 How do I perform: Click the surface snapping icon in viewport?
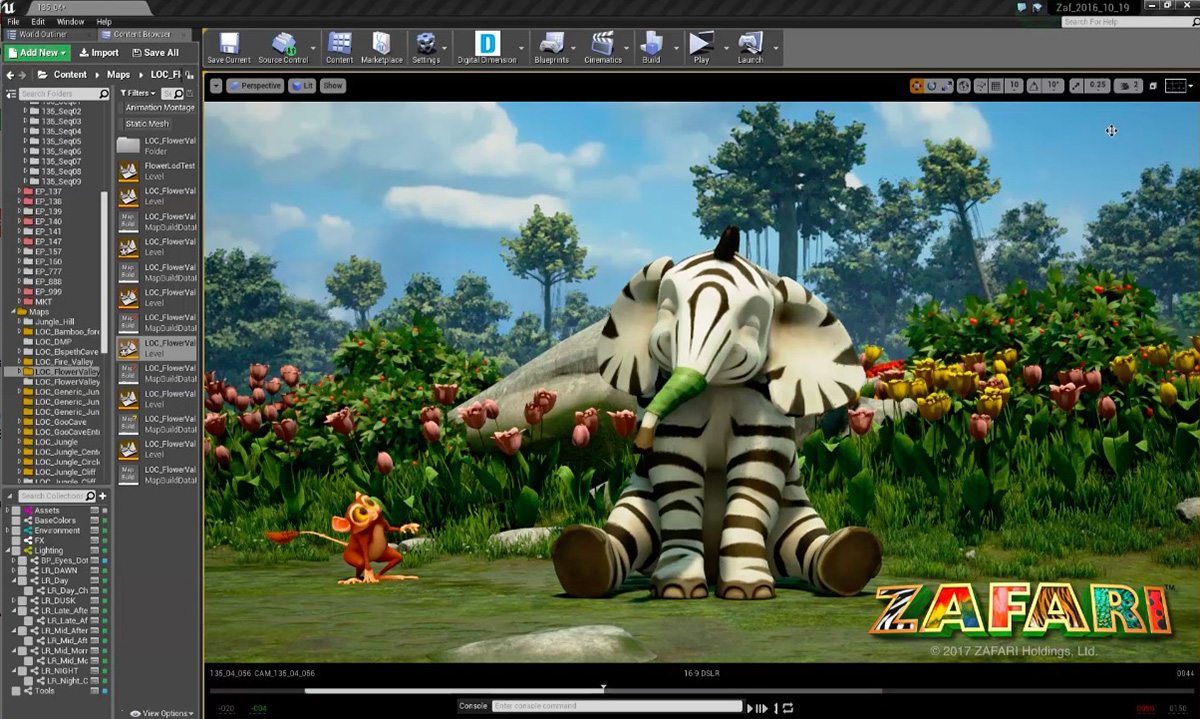pyautogui.click(x=981, y=86)
